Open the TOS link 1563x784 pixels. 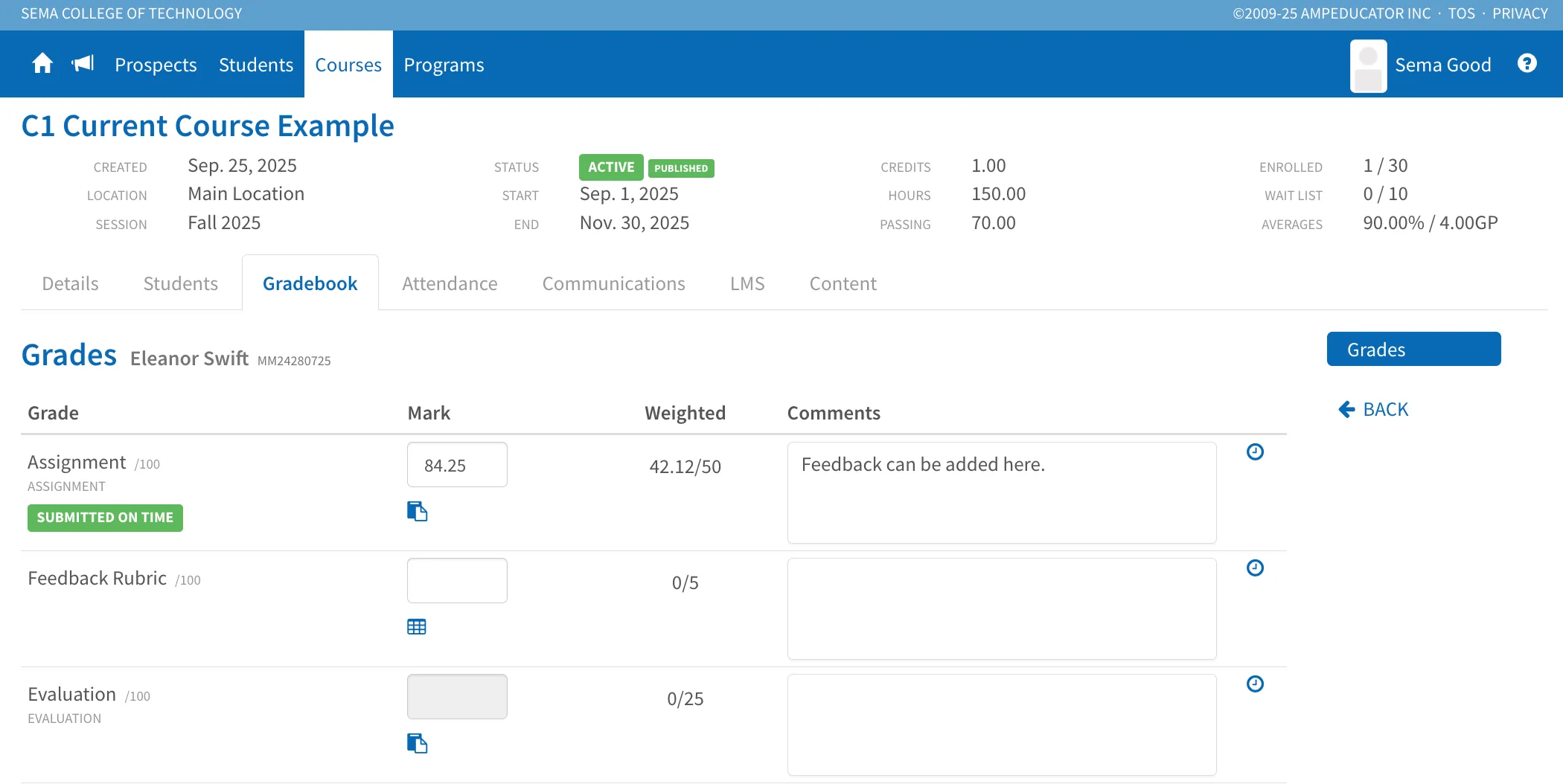(x=1461, y=13)
